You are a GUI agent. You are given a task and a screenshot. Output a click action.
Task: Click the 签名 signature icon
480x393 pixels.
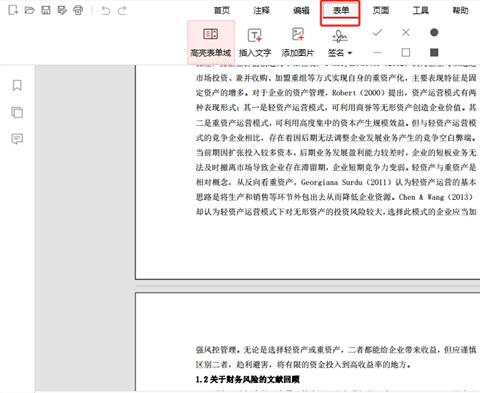(x=340, y=36)
